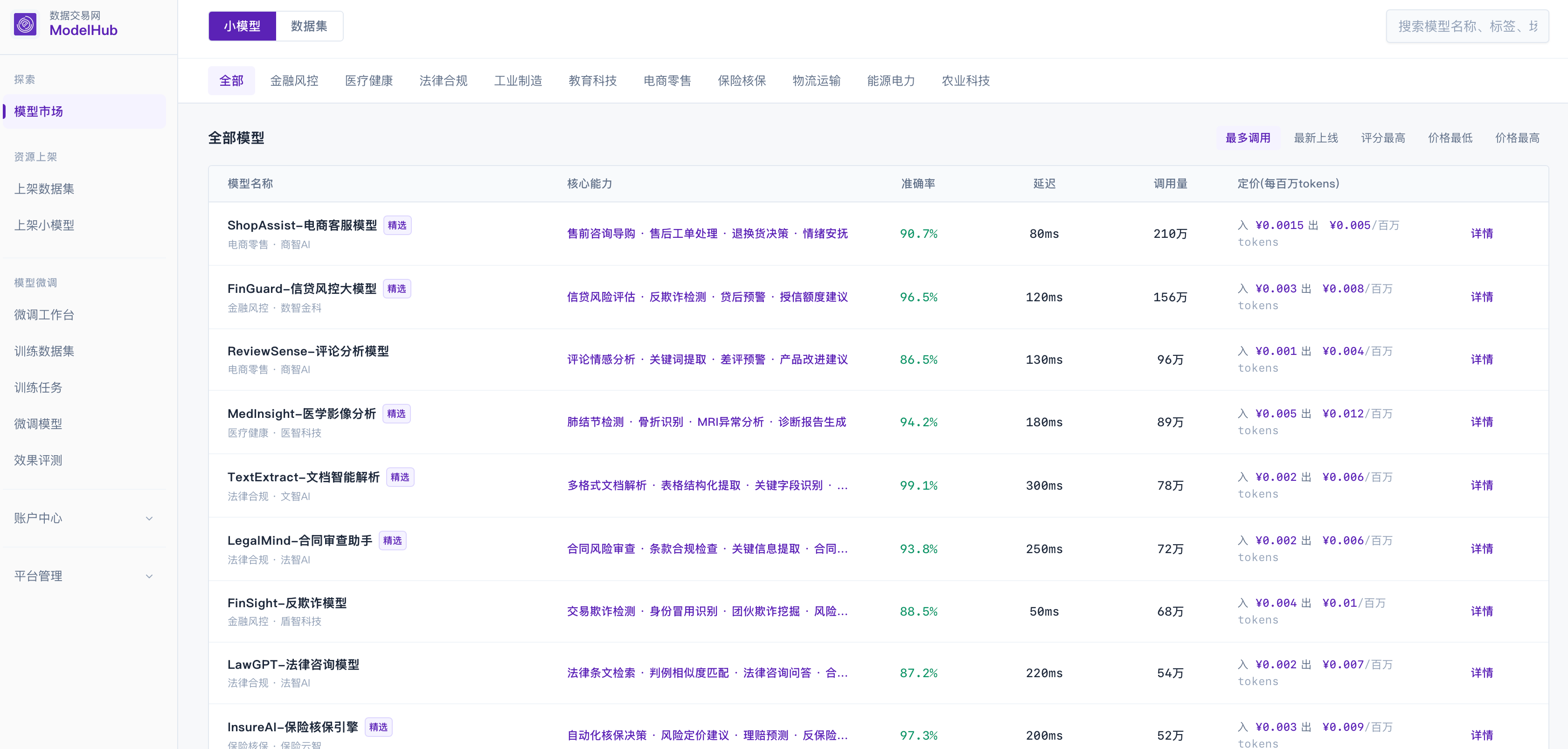Click InsureAI-保险核保引擎 name
Viewport: 1568px width, 749px height.
pyautogui.click(x=292, y=727)
